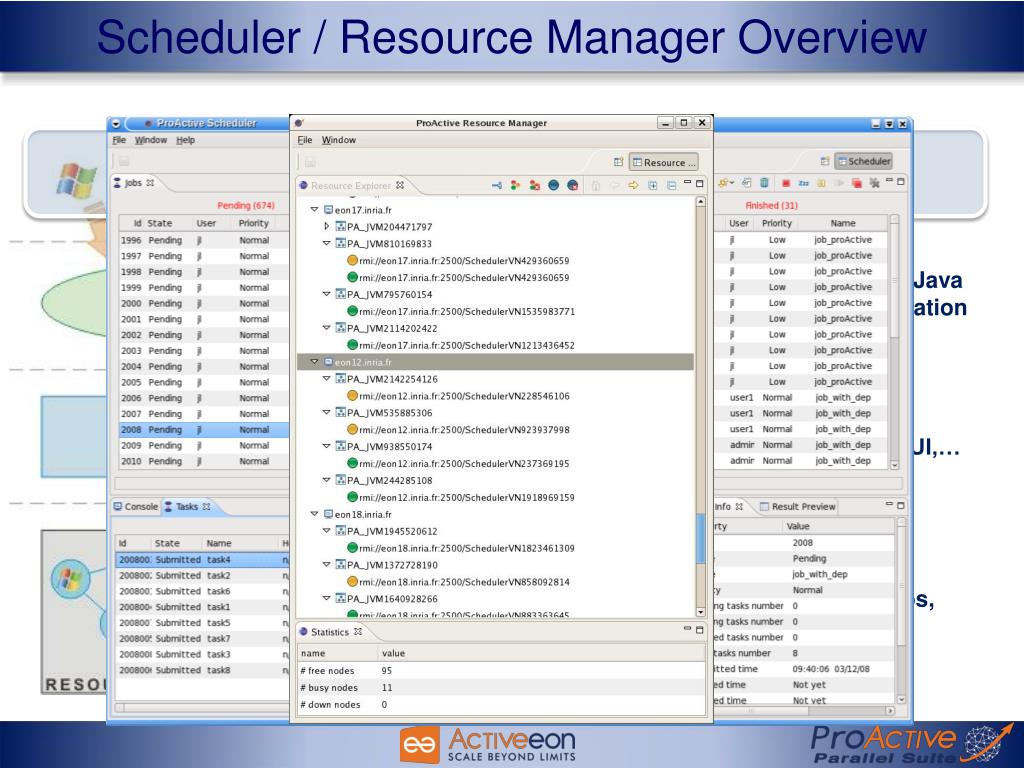1024x768 pixels.
Task: Select node rmi://eon12.inria.fr:2500/SchedulerVN923937998
Action: 457,430
